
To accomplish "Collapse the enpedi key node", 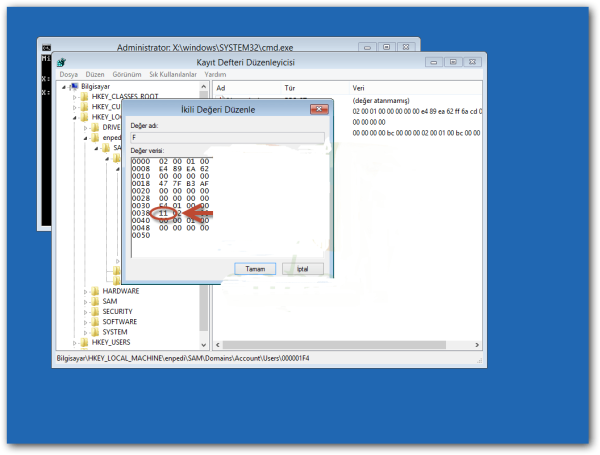I will coord(85,138).
